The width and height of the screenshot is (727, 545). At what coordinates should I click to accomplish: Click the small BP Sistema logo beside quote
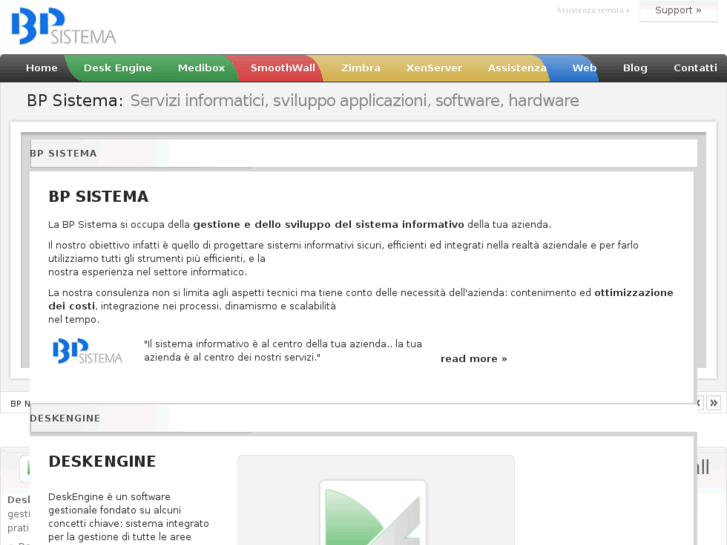coord(87,351)
